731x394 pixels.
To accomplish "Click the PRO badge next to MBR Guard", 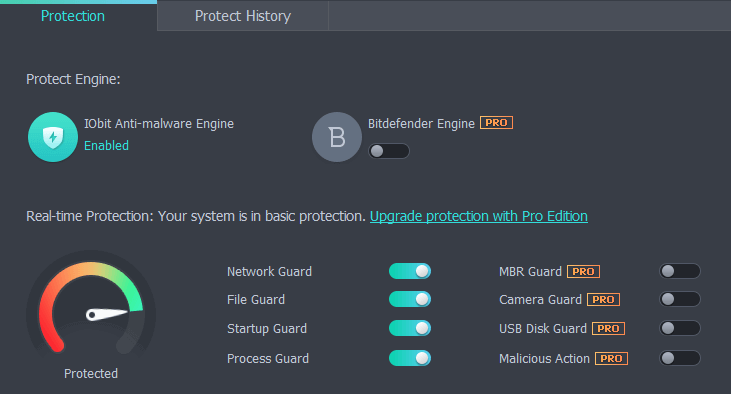I will click(x=583, y=271).
